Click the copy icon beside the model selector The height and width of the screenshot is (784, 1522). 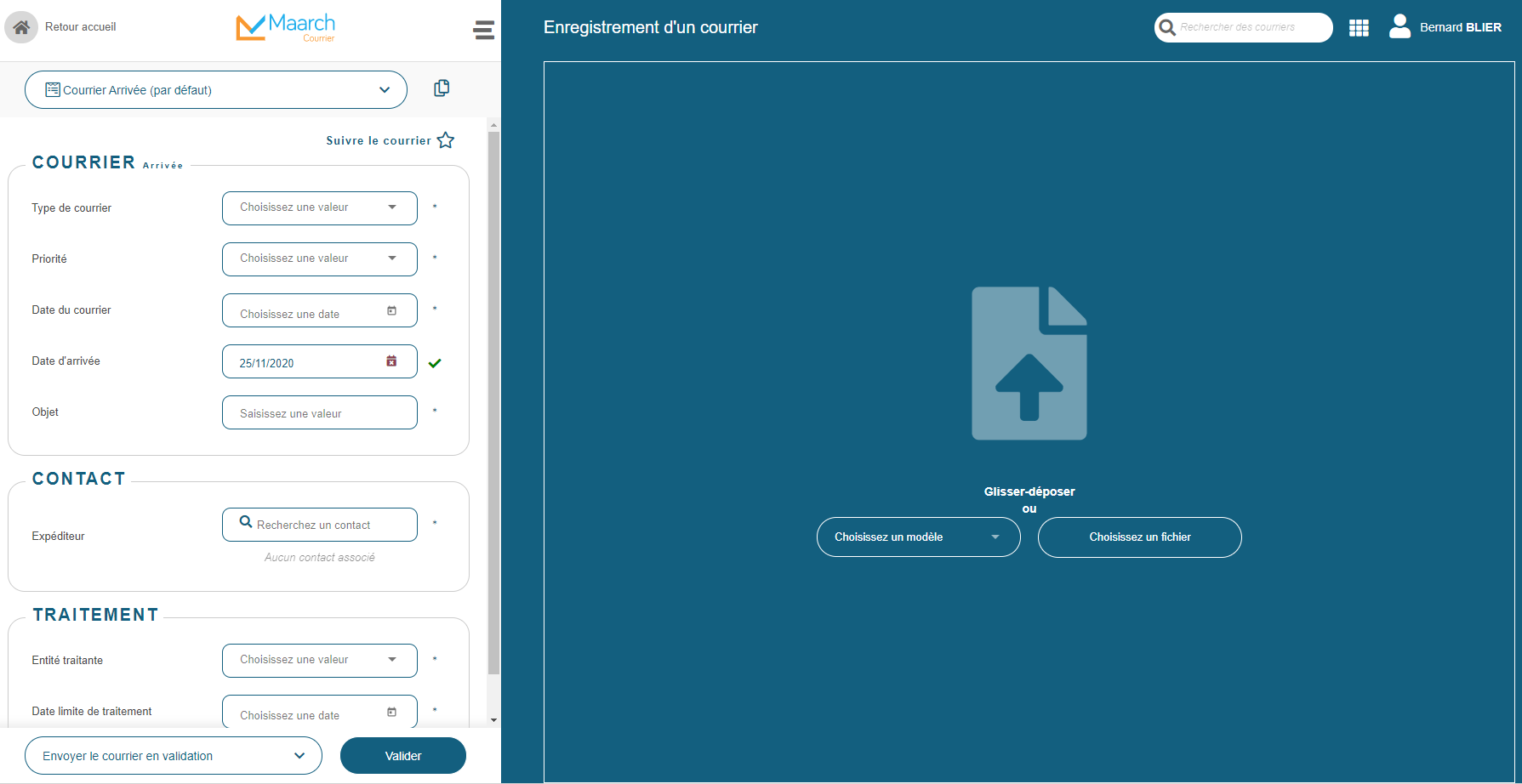coord(442,88)
